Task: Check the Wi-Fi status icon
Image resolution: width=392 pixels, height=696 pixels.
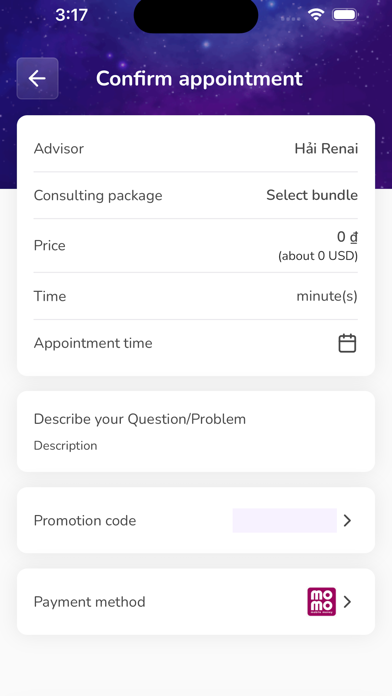Action: 316,15
